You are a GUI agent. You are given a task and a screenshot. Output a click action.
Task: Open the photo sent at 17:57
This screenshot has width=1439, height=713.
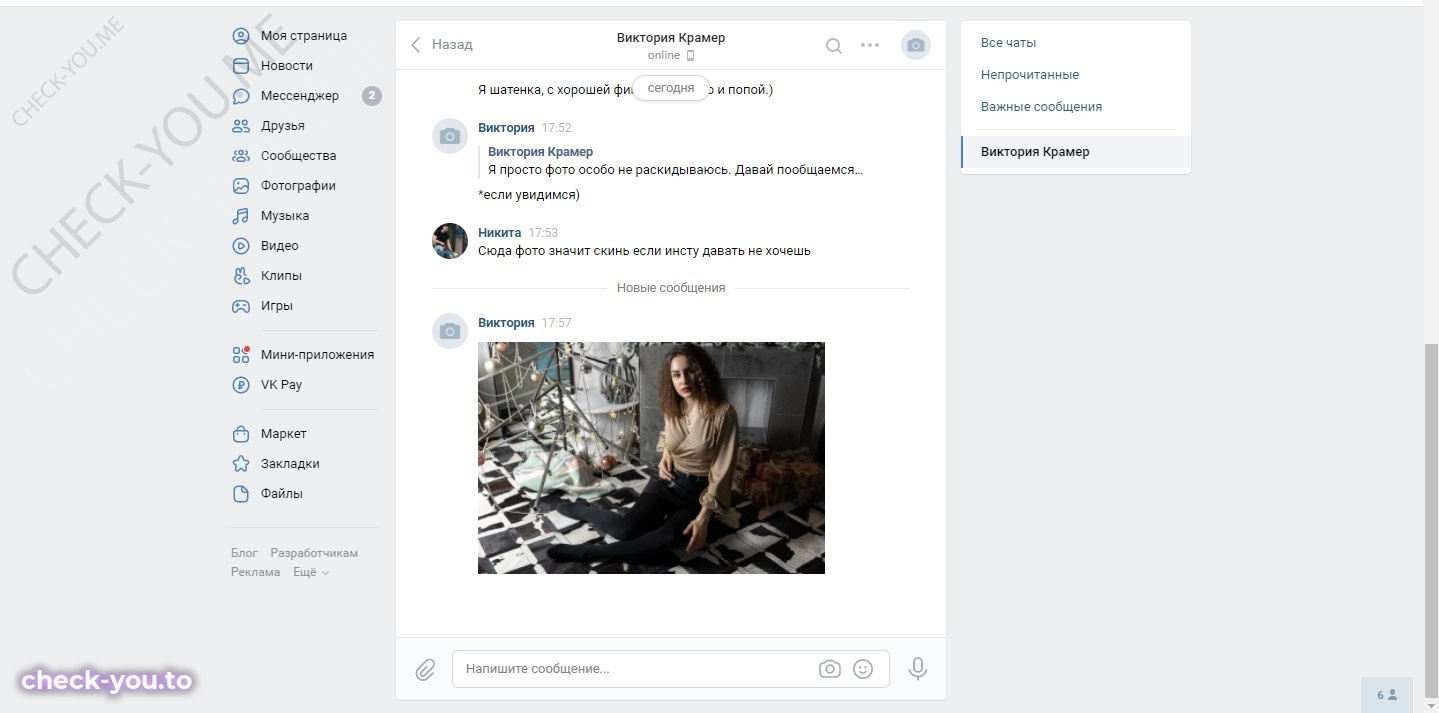tap(651, 458)
